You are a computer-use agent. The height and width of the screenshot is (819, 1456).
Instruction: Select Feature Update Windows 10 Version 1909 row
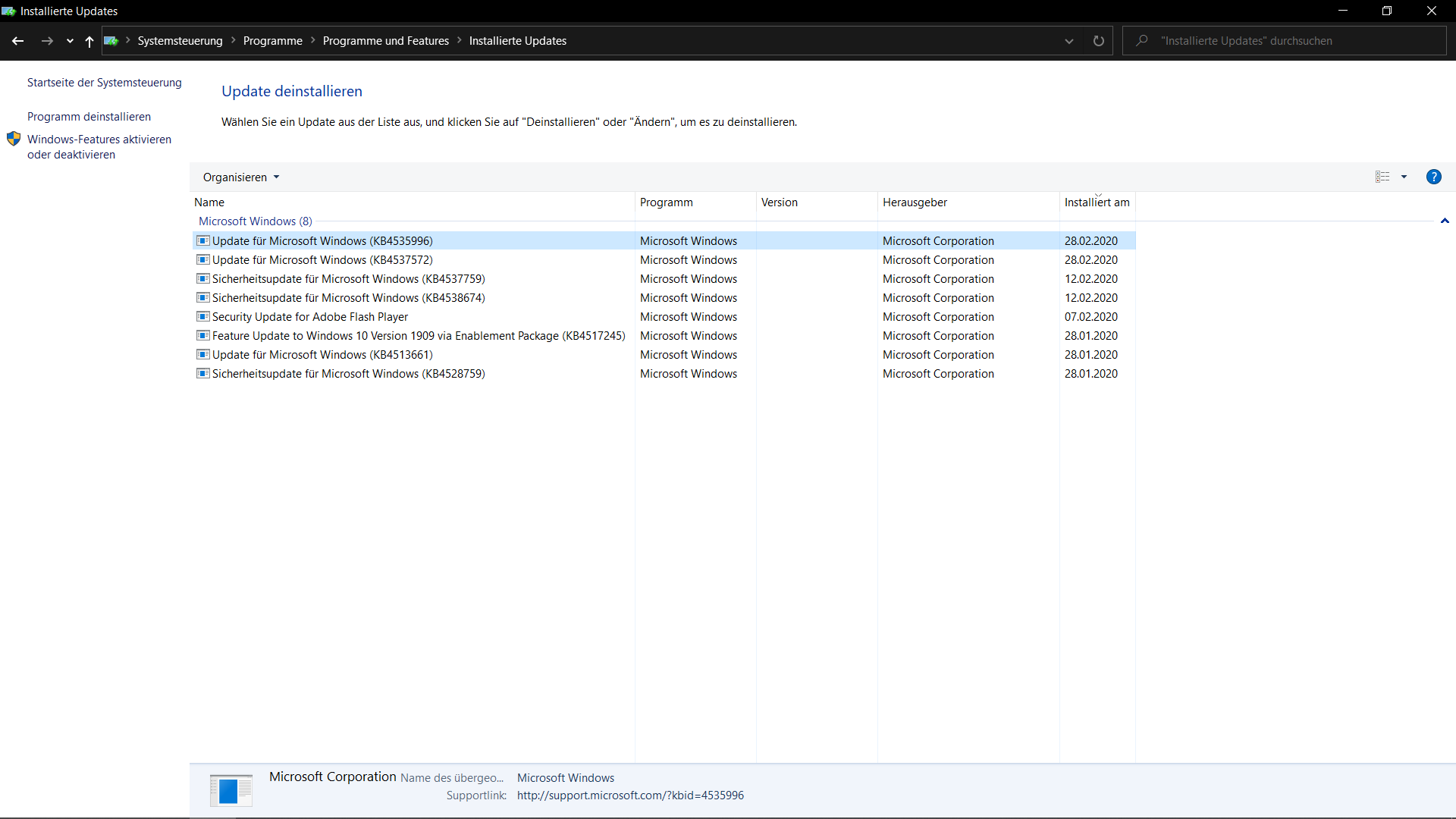[418, 336]
